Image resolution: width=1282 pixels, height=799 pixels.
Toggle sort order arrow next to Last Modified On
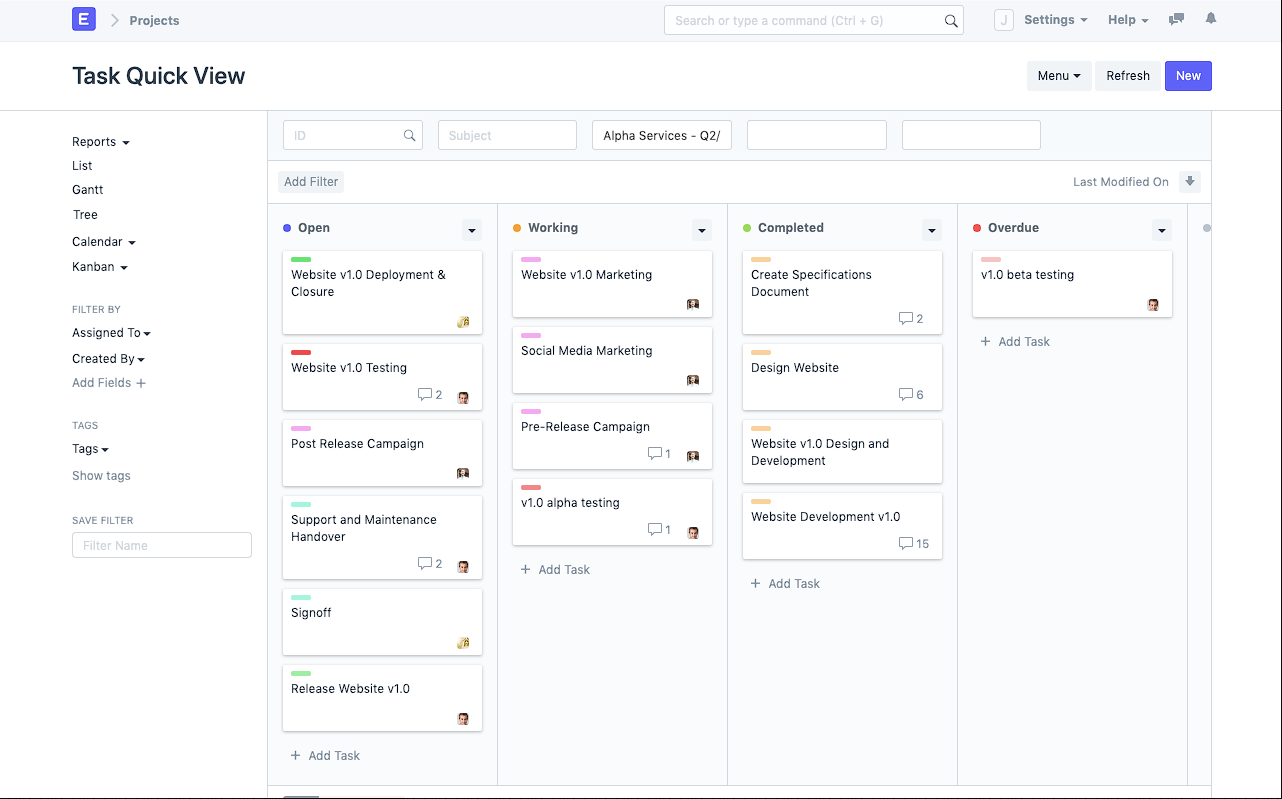(x=1190, y=182)
